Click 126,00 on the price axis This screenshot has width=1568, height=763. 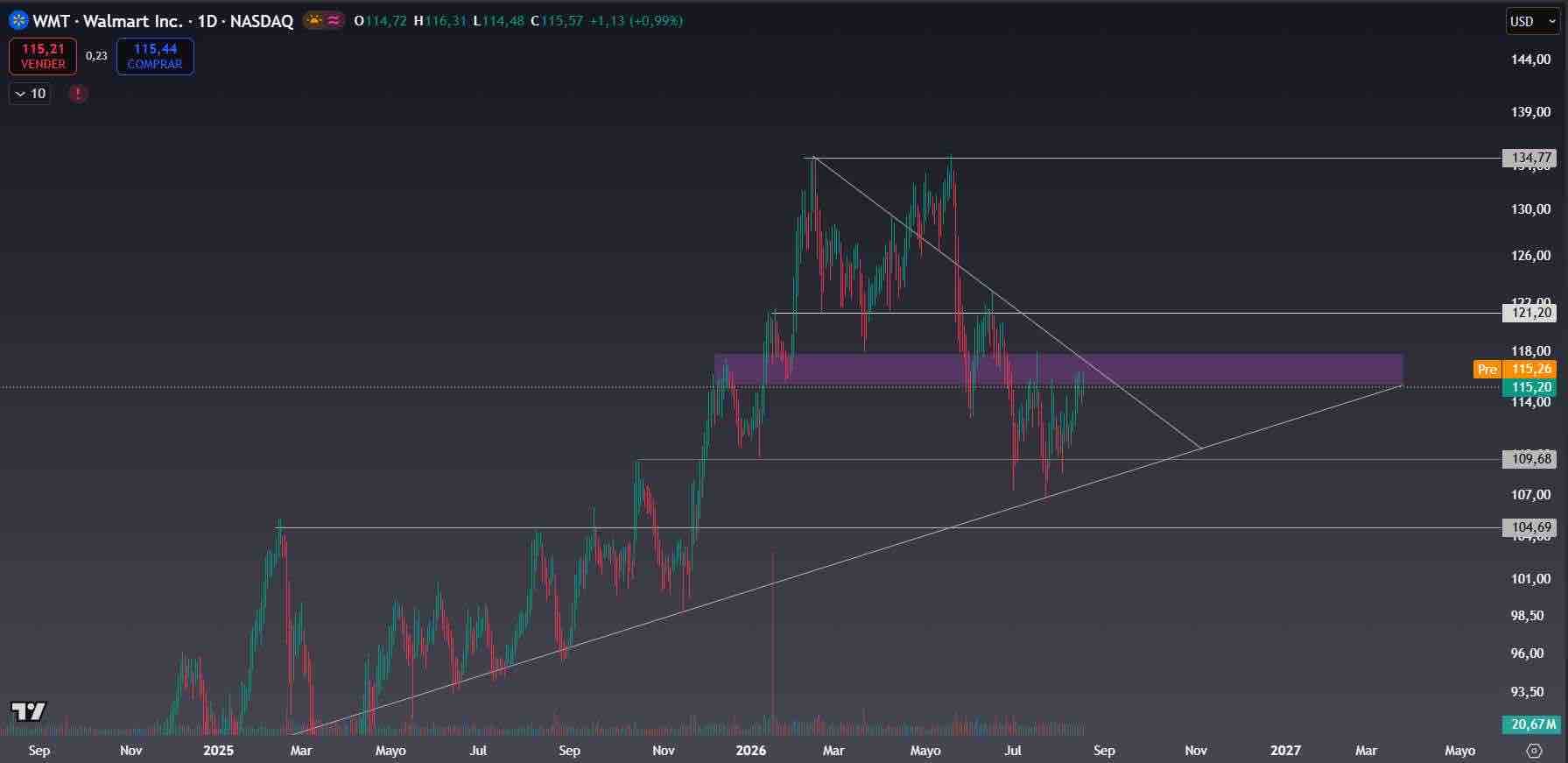coord(1530,256)
